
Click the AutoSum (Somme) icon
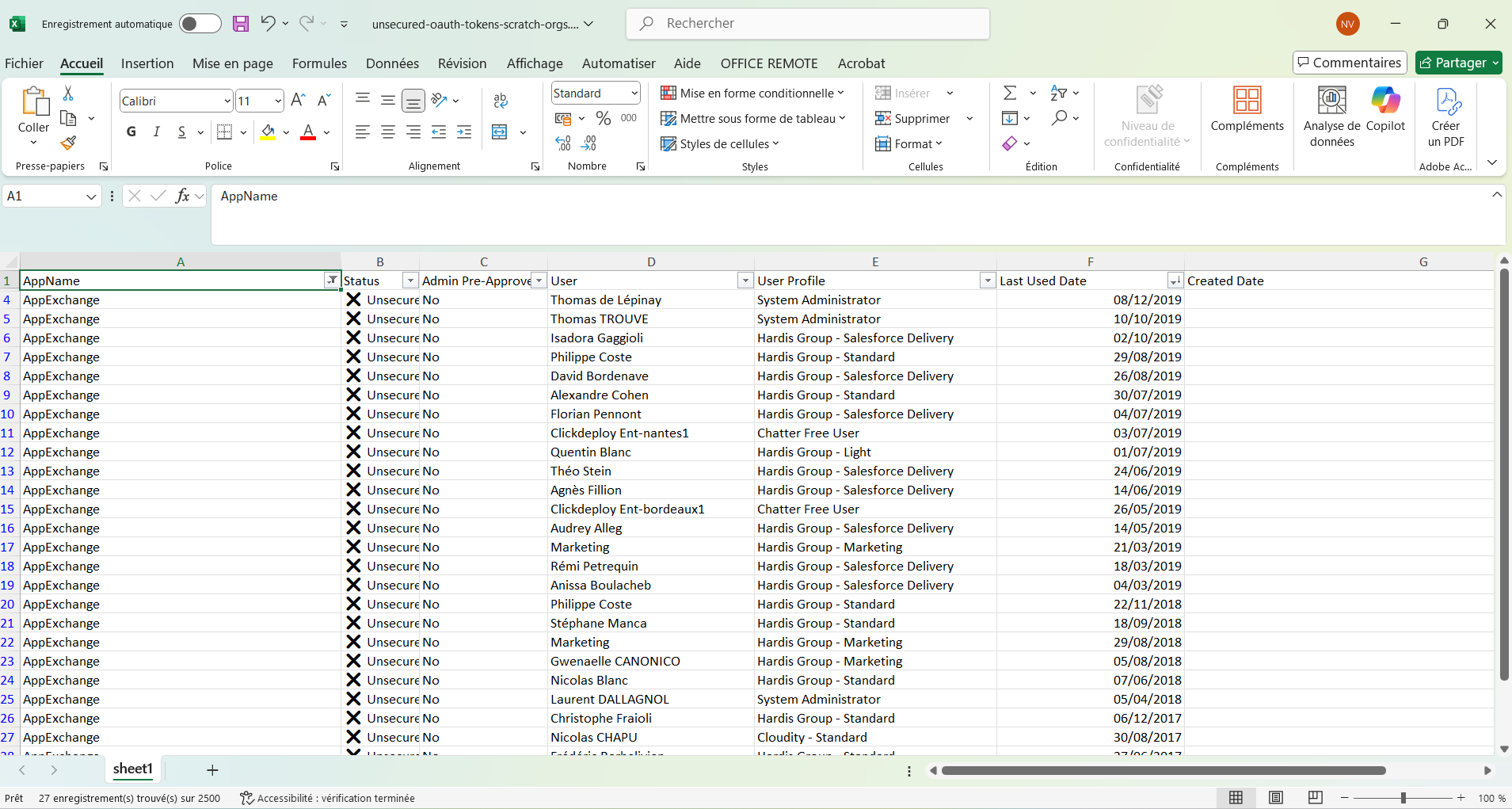(1011, 93)
